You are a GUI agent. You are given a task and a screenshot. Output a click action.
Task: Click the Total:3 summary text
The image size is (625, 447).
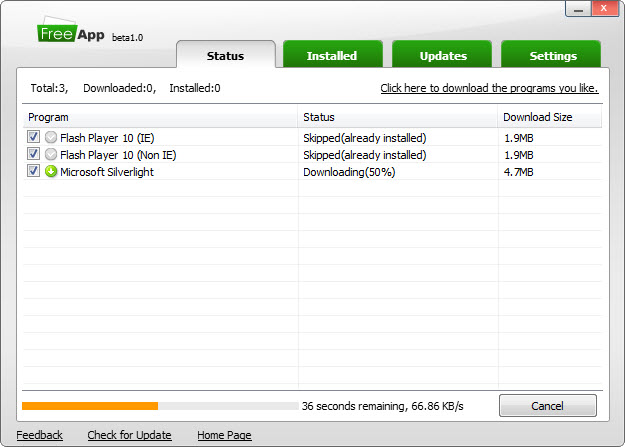click(49, 88)
